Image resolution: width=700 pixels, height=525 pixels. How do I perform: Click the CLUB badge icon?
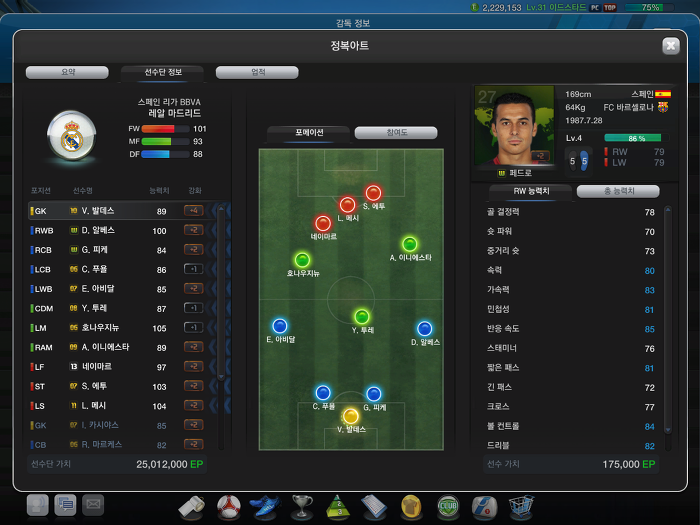click(448, 507)
